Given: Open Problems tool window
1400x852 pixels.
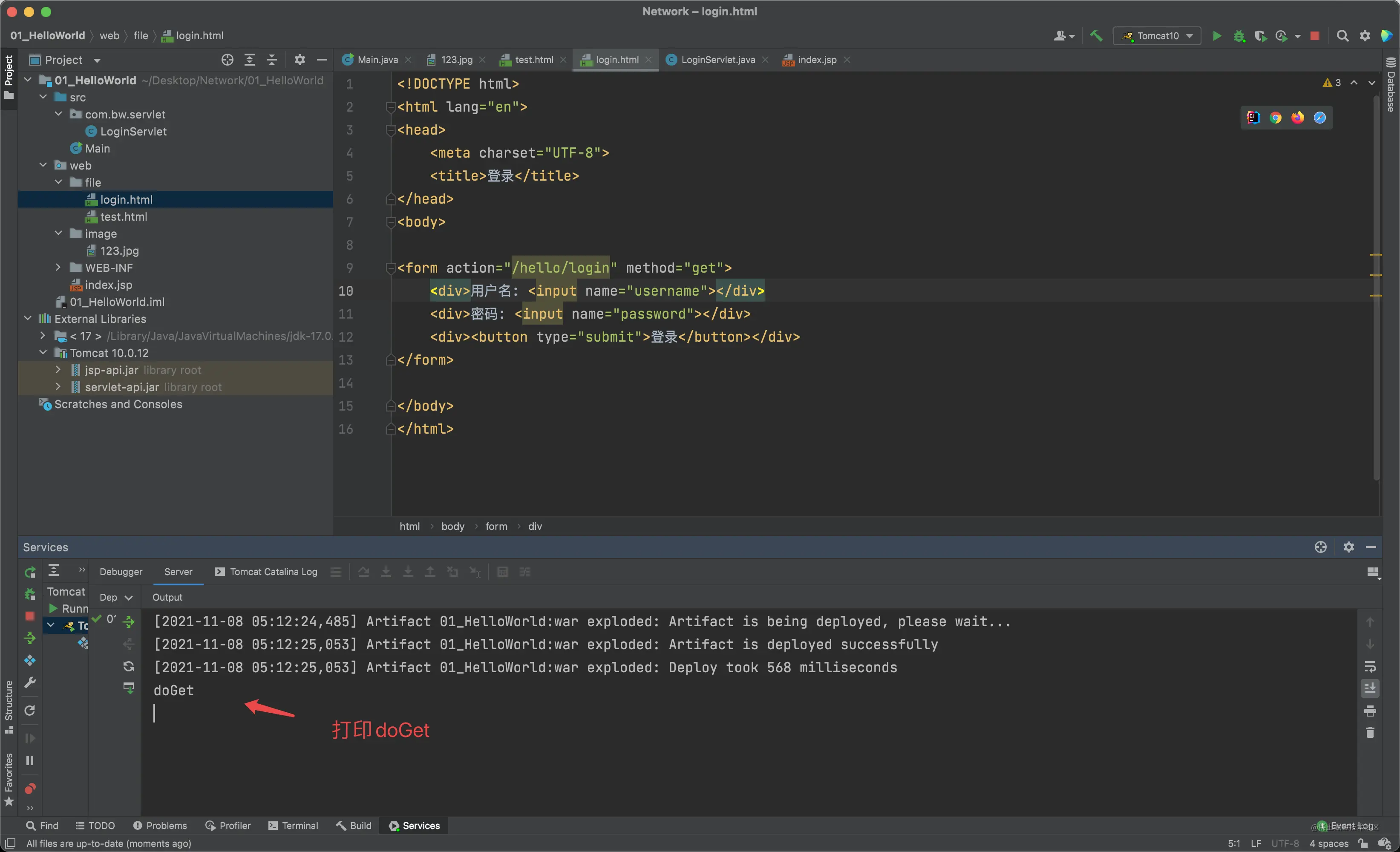Looking at the screenshot, I should tap(160, 826).
